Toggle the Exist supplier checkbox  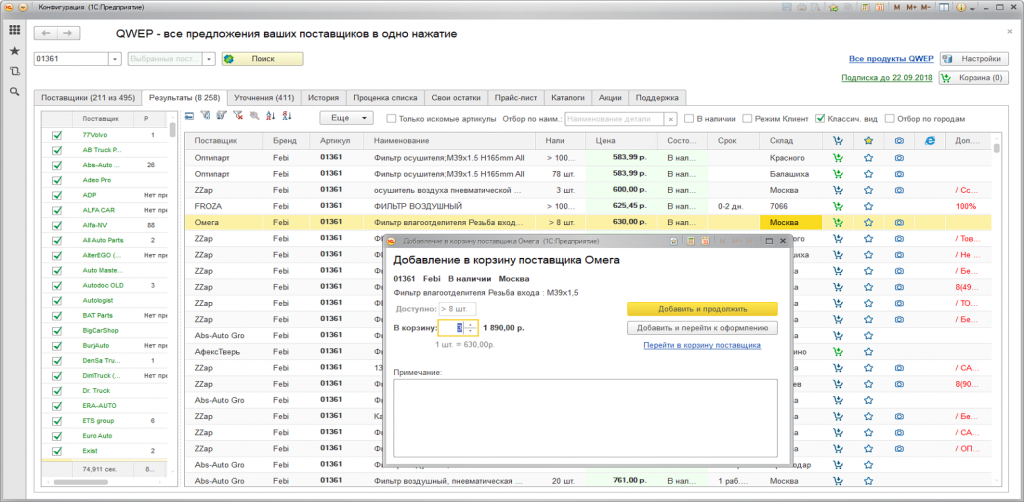tap(56, 450)
